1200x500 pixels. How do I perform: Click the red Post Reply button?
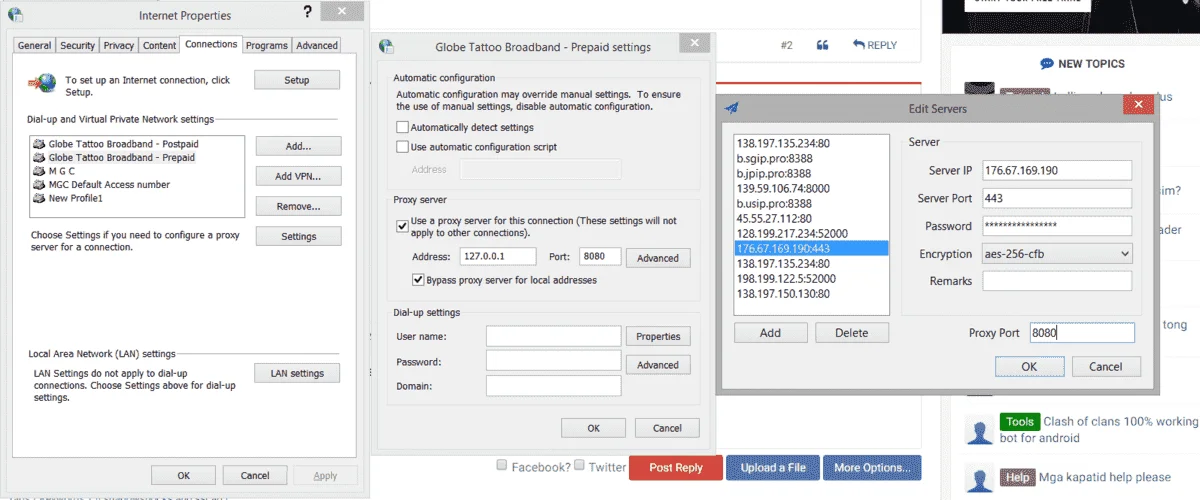point(675,468)
